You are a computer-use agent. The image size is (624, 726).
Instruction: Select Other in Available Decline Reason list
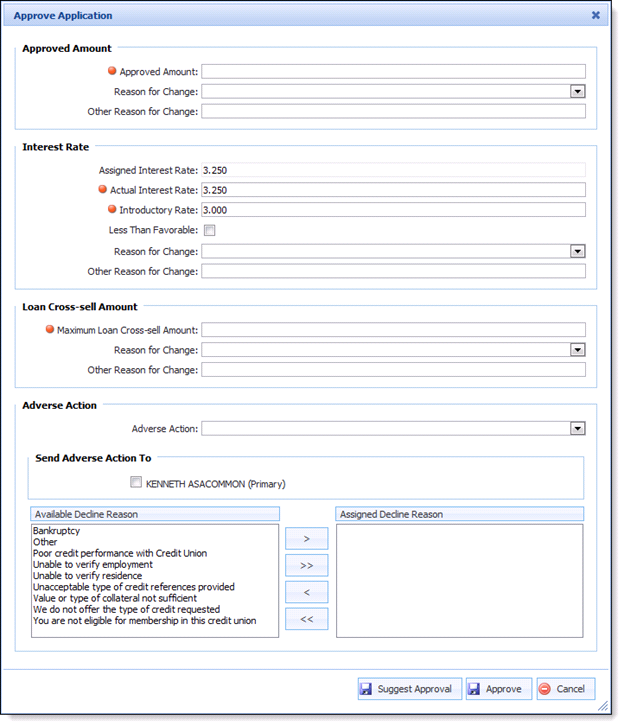45,542
